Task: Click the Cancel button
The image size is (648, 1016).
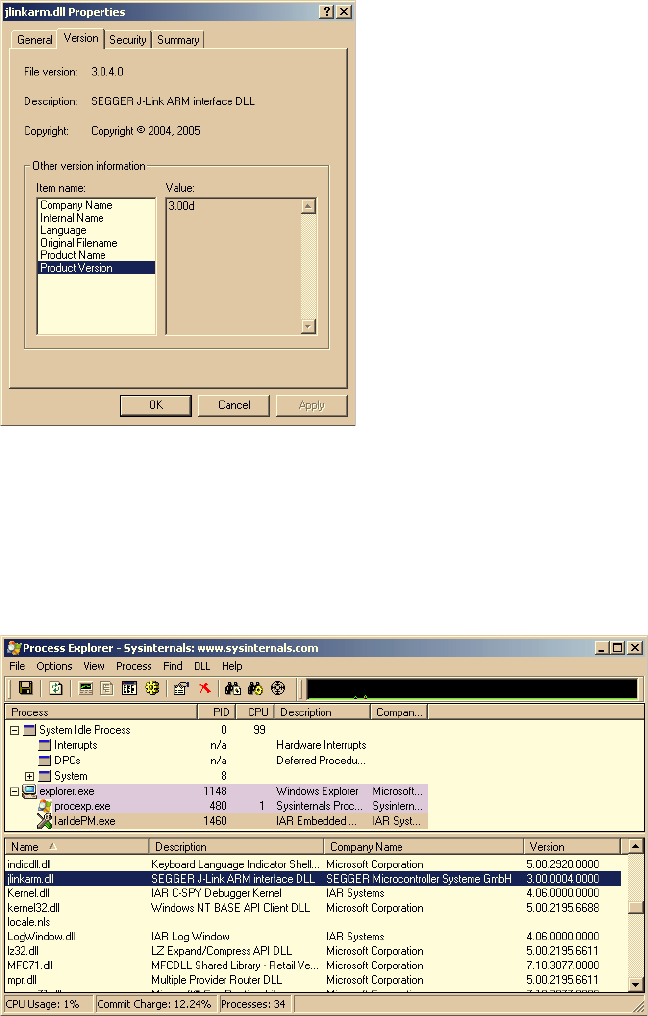Action: pos(234,405)
